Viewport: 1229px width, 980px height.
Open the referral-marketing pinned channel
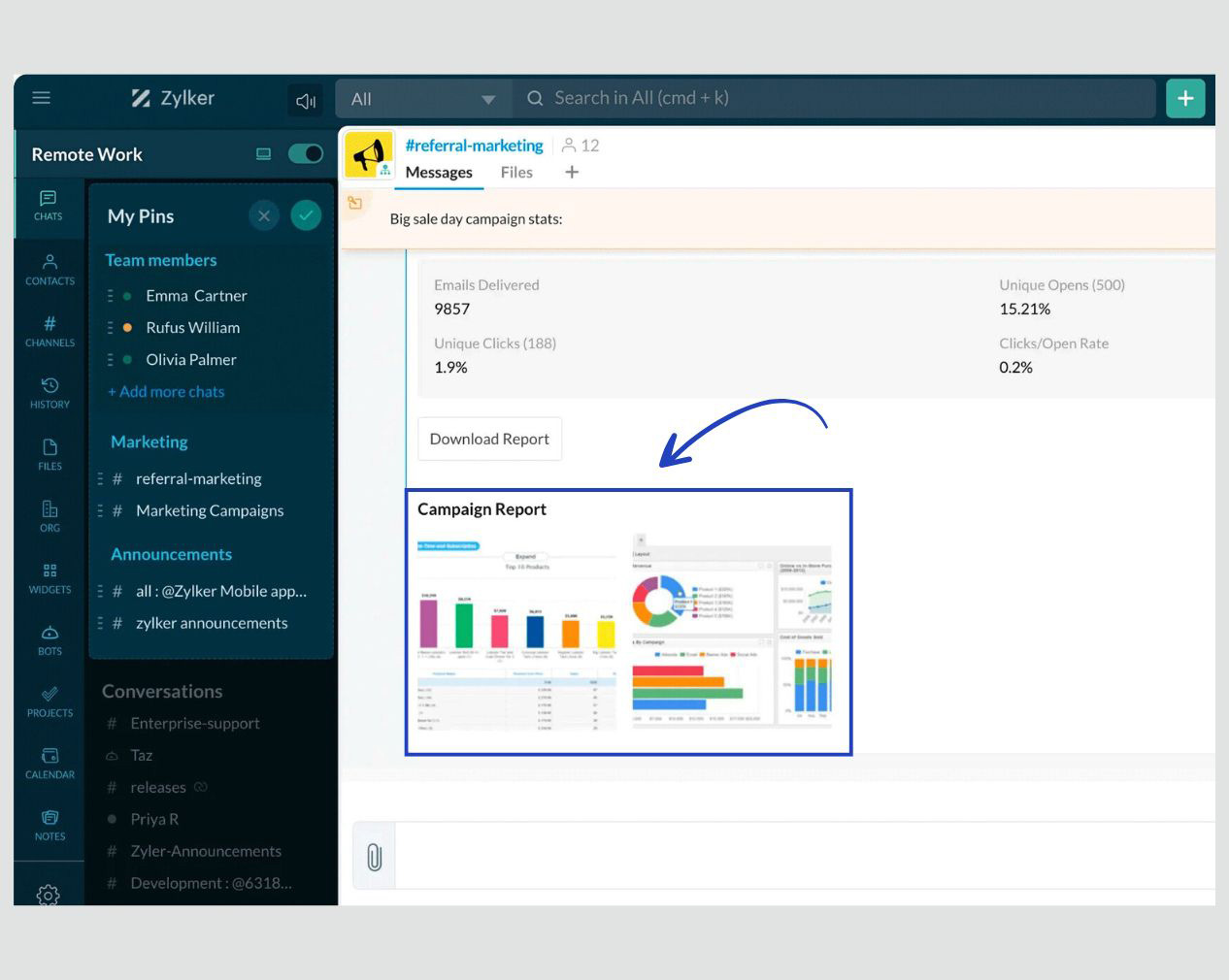(198, 479)
